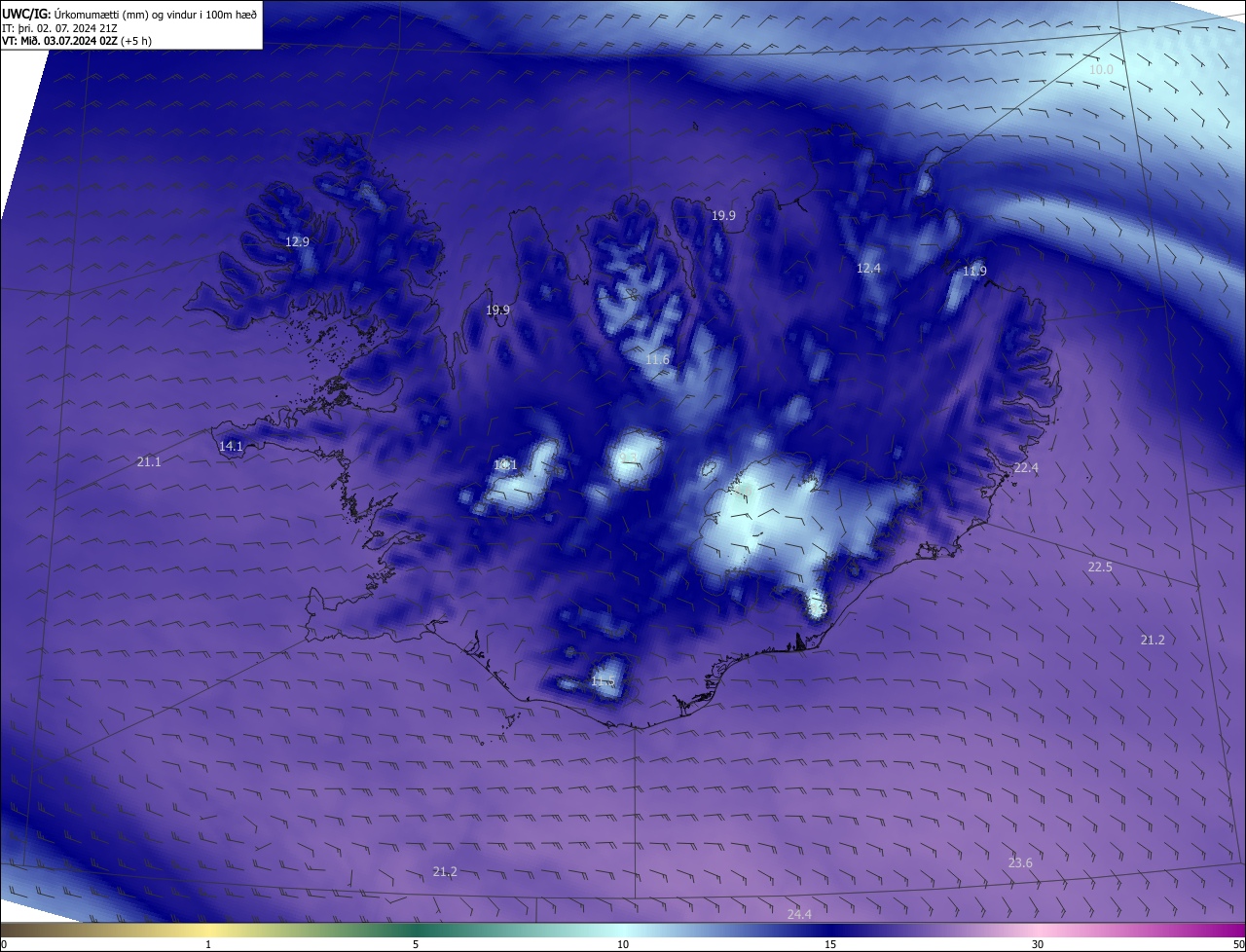Click the 14.1 label at the western peninsula tip

click(231, 446)
